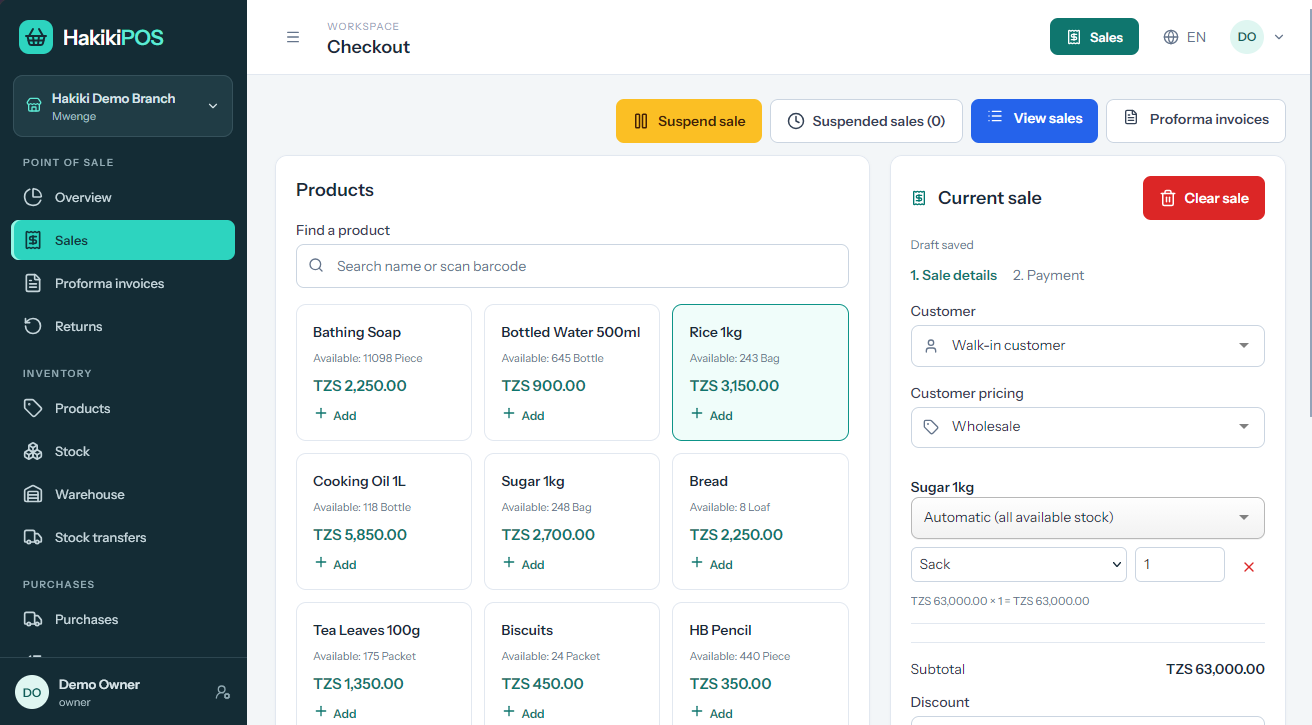Click the red Clear sale button
1312x725 pixels.
(x=1204, y=198)
